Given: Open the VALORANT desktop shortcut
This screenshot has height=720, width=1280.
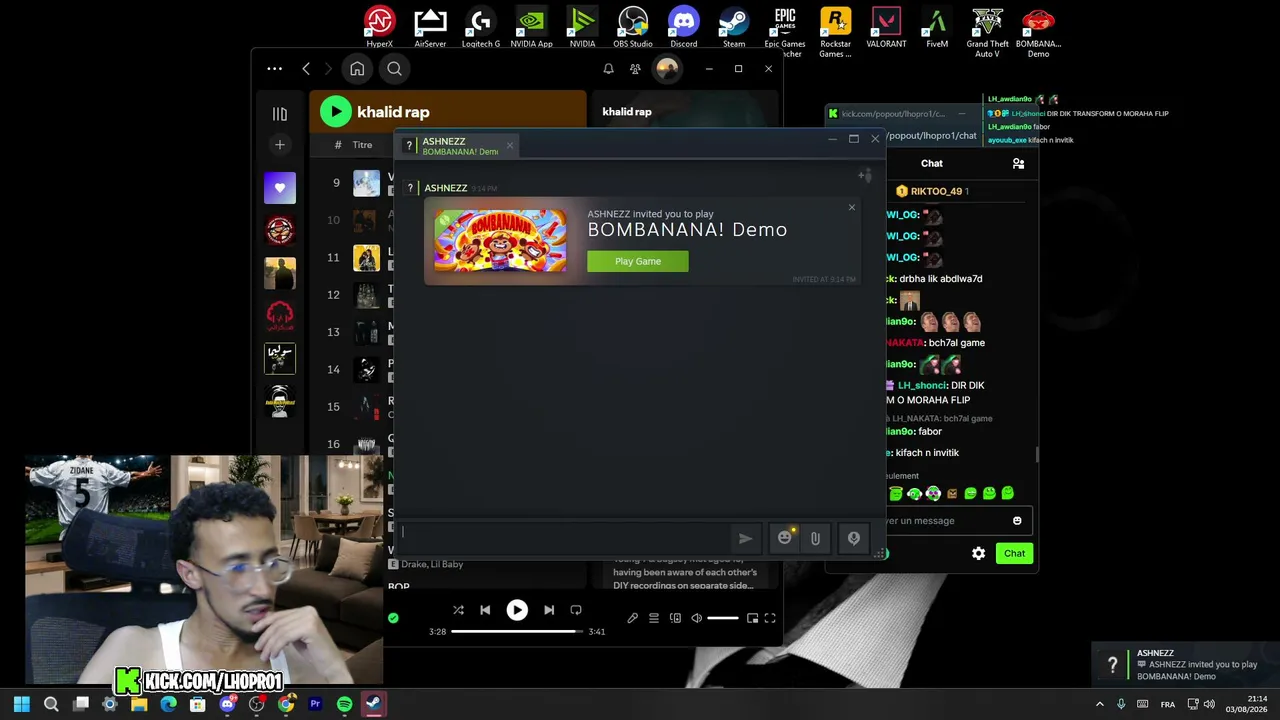Looking at the screenshot, I should pos(886,27).
